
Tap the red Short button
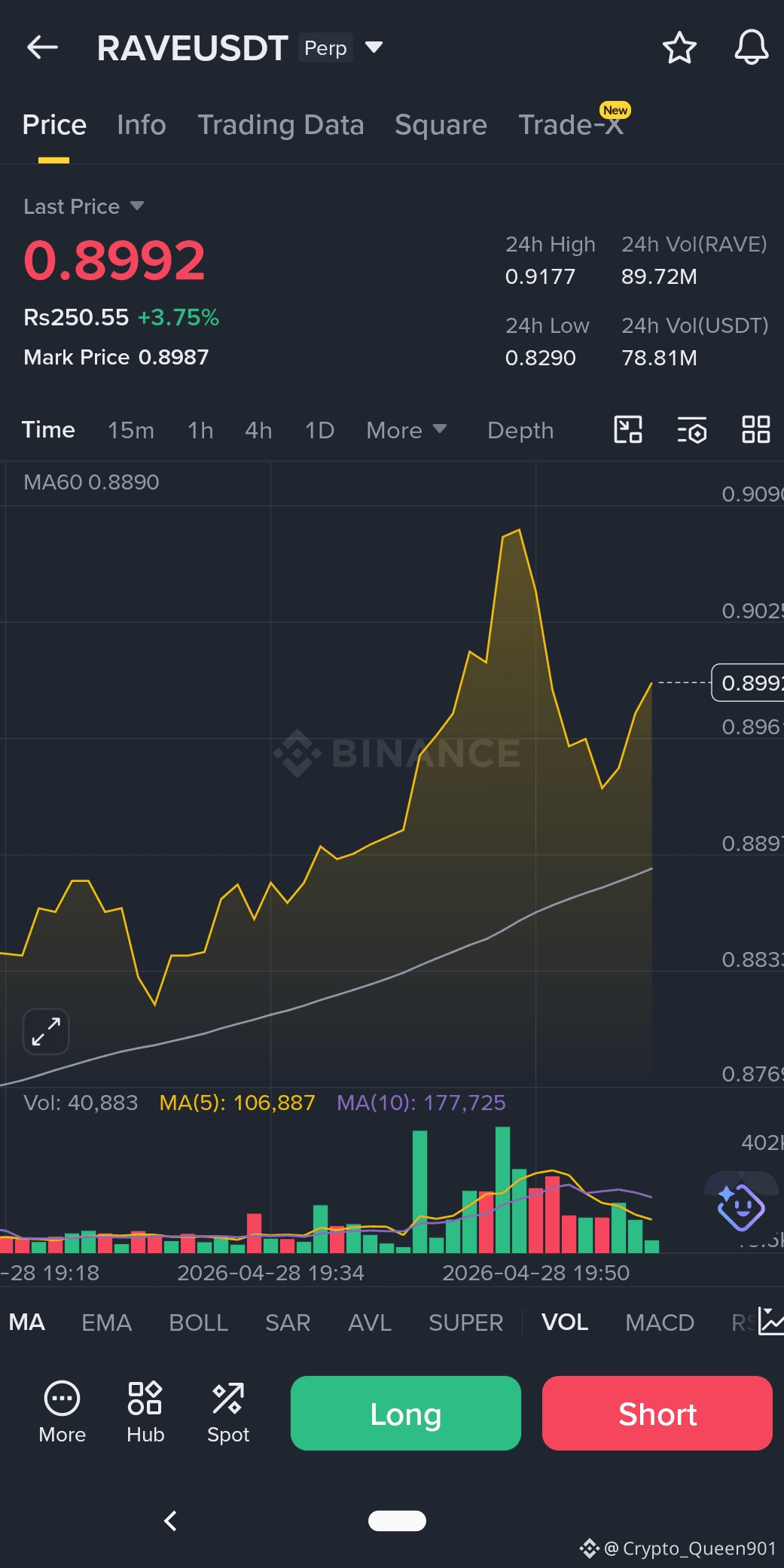point(657,1413)
